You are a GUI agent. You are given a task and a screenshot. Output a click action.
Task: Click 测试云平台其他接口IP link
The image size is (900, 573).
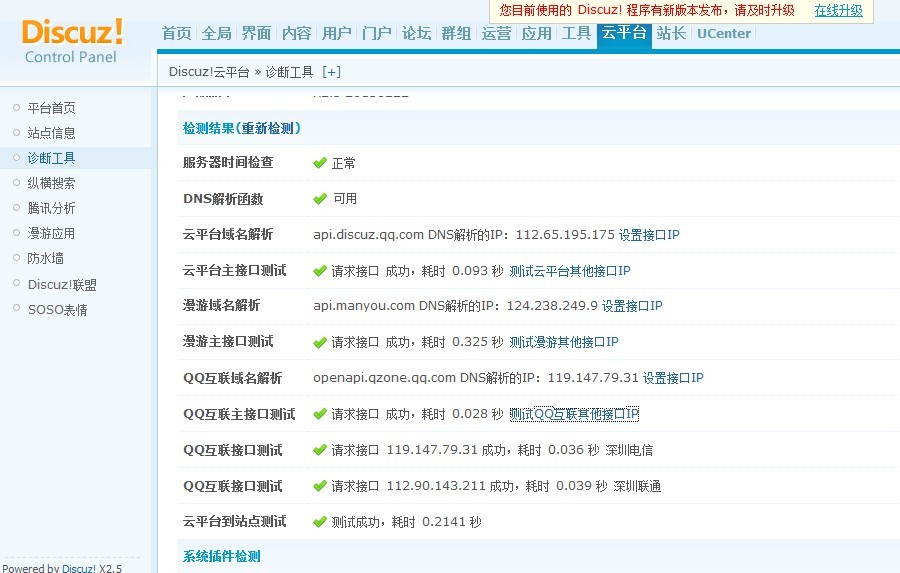pos(569,271)
